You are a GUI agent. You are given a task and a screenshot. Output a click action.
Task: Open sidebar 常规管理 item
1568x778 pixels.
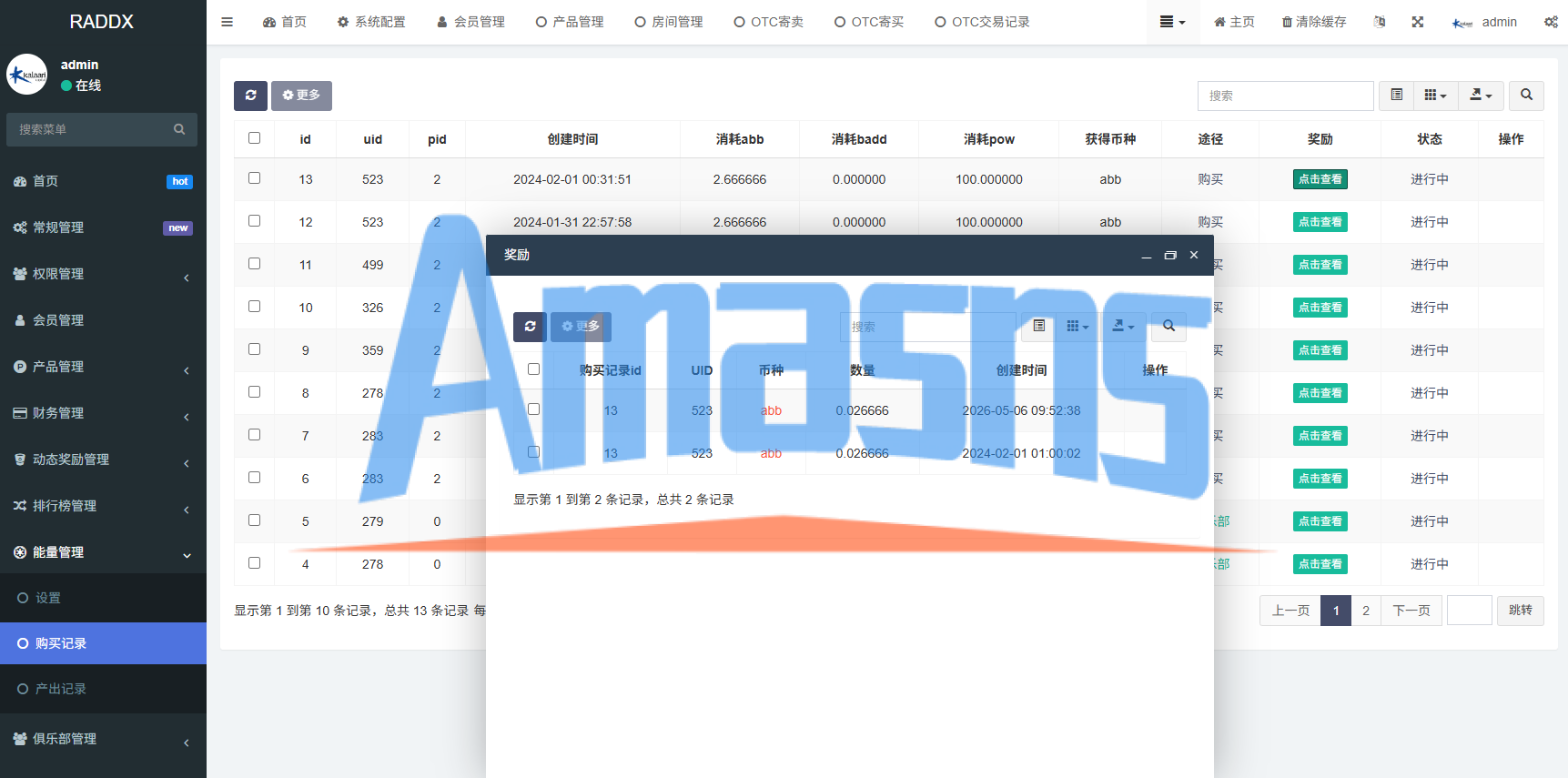(103, 227)
